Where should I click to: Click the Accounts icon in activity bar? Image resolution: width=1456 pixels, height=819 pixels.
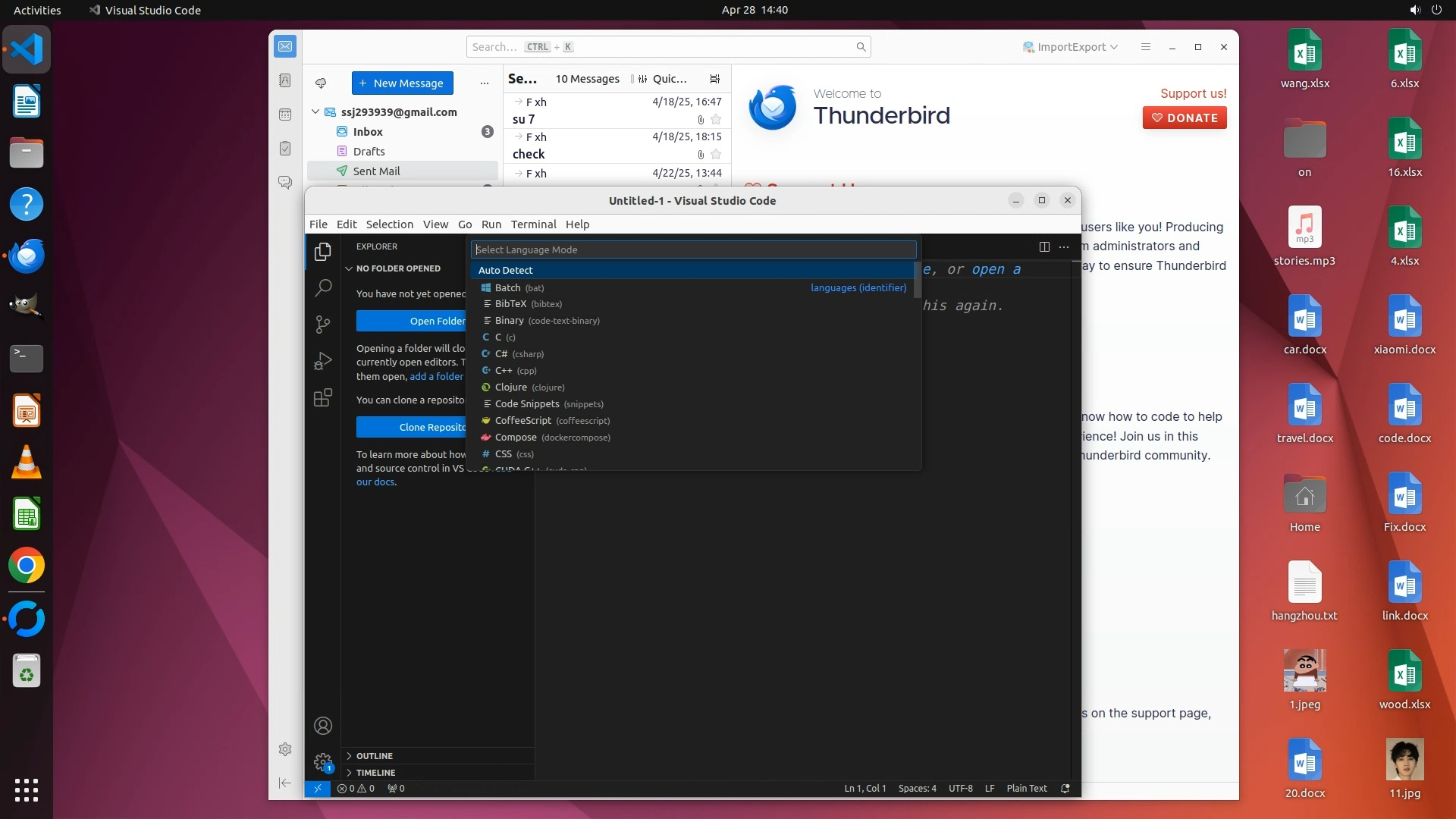tap(323, 726)
